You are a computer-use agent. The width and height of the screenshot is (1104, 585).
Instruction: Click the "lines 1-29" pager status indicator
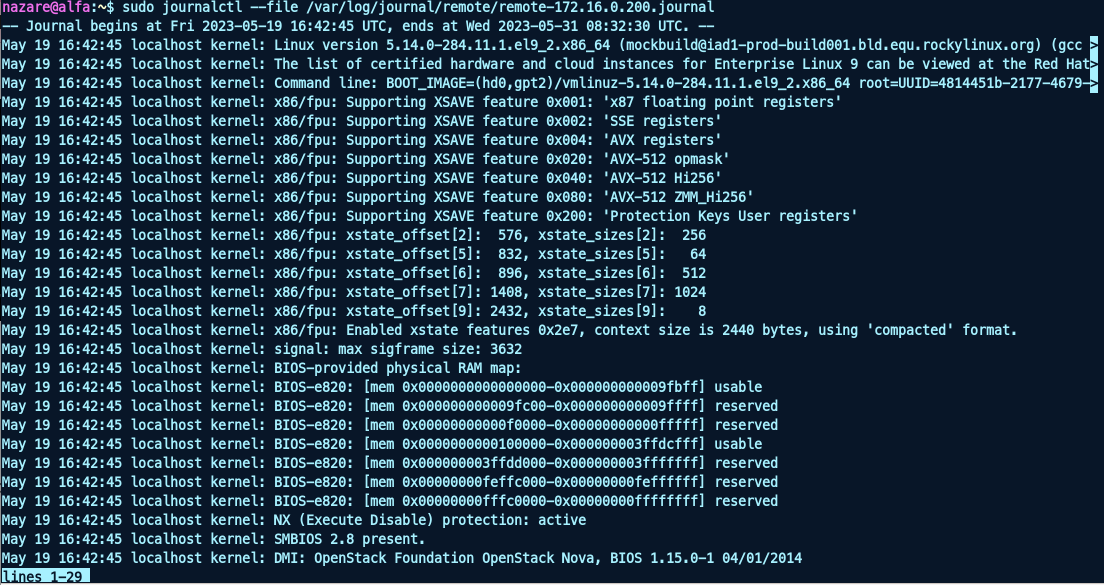click(45, 576)
